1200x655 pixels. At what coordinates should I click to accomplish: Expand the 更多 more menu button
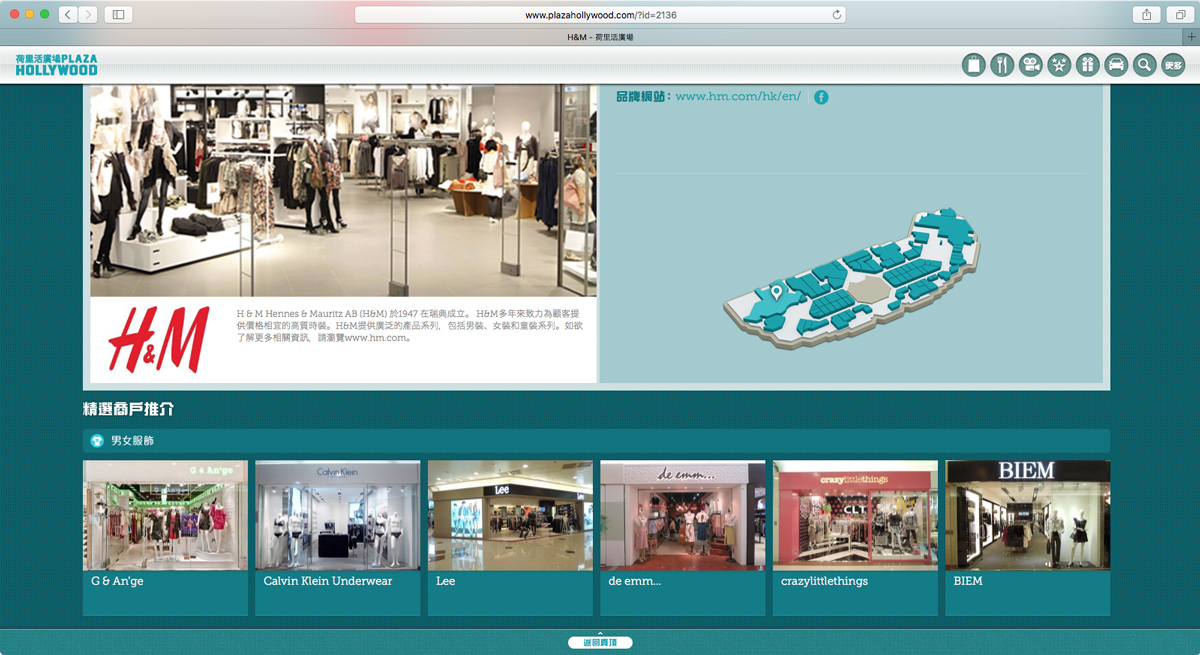(x=1173, y=65)
